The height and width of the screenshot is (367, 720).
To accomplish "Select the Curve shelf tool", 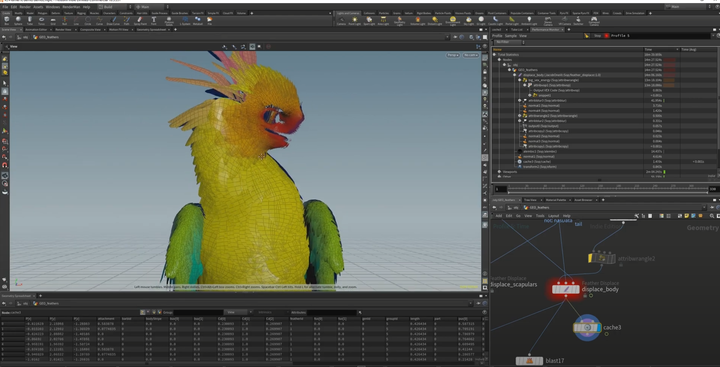I will click(99, 20).
